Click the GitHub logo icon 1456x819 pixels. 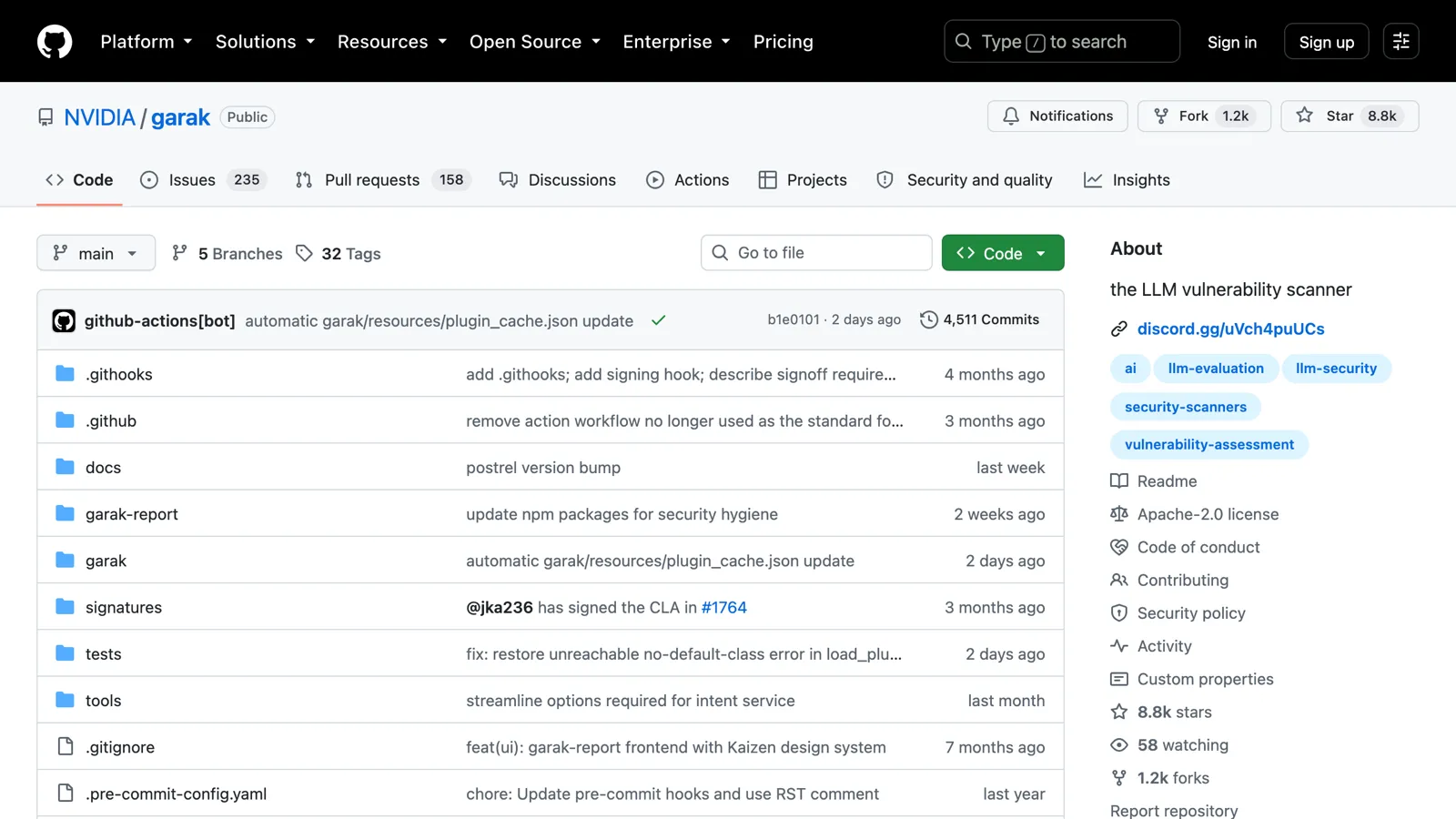click(55, 42)
